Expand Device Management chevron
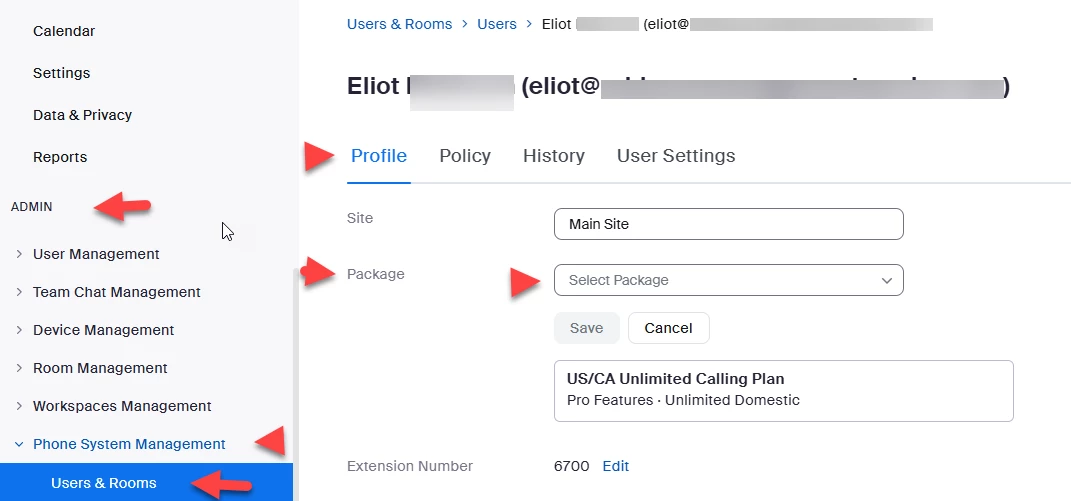 (x=19, y=330)
